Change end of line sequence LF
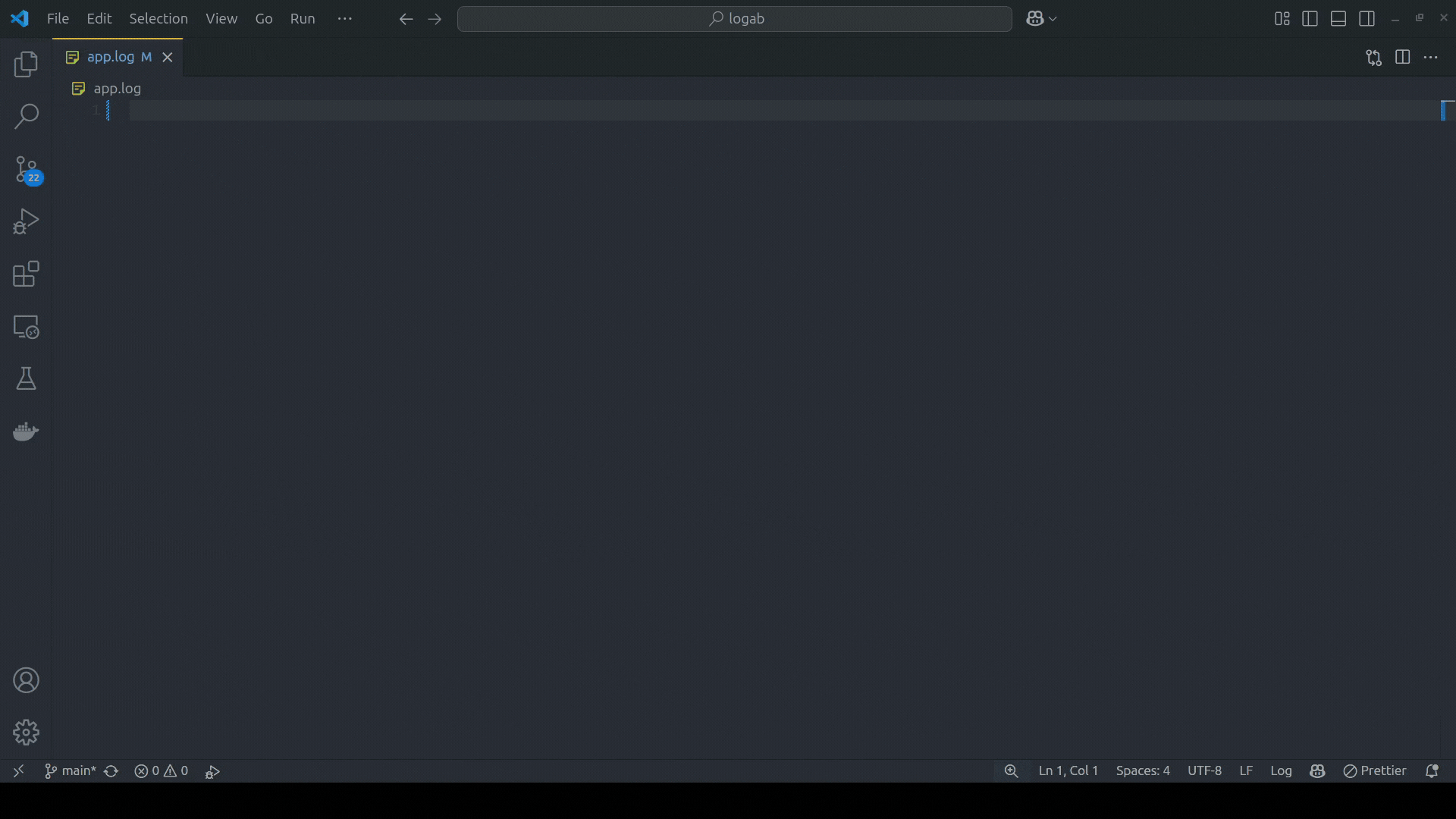Image resolution: width=1456 pixels, height=819 pixels. [1246, 771]
